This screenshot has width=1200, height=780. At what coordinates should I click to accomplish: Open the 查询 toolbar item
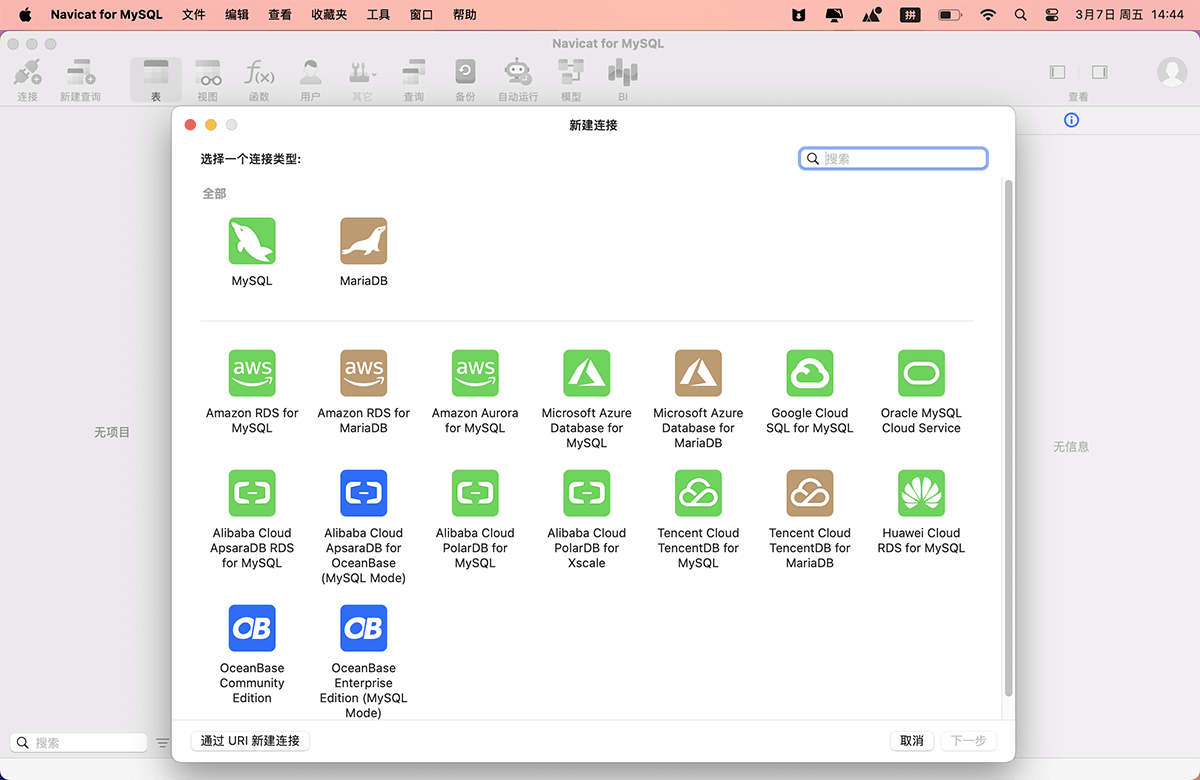point(414,80)
